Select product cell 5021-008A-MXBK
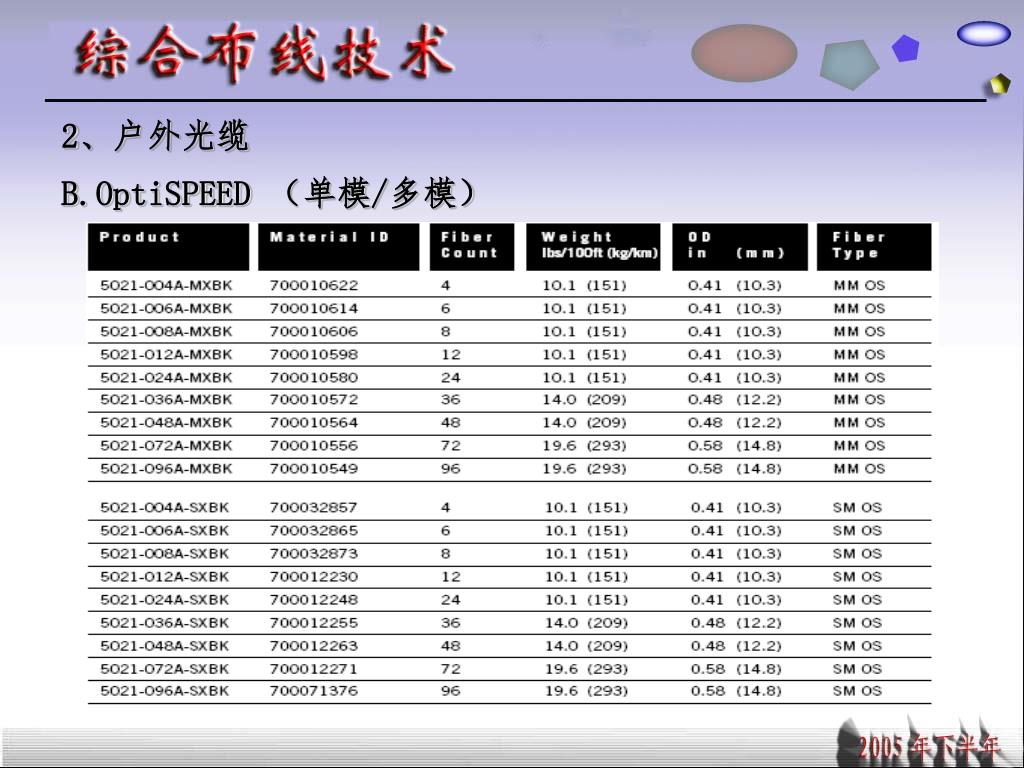This screenshot has width=1024, height=768. click(x=166, y=332)
